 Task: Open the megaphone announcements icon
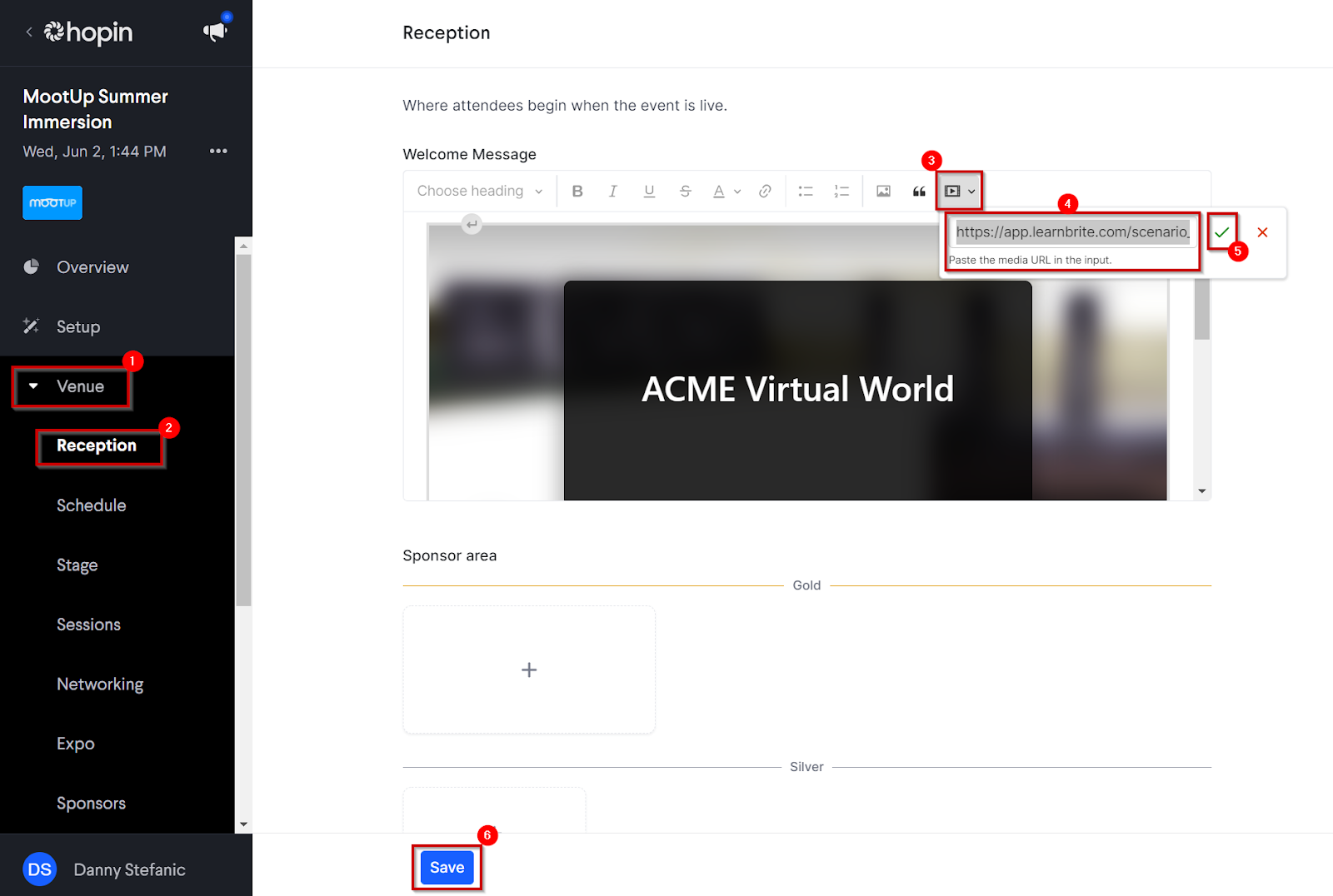(x=215, y=32)
